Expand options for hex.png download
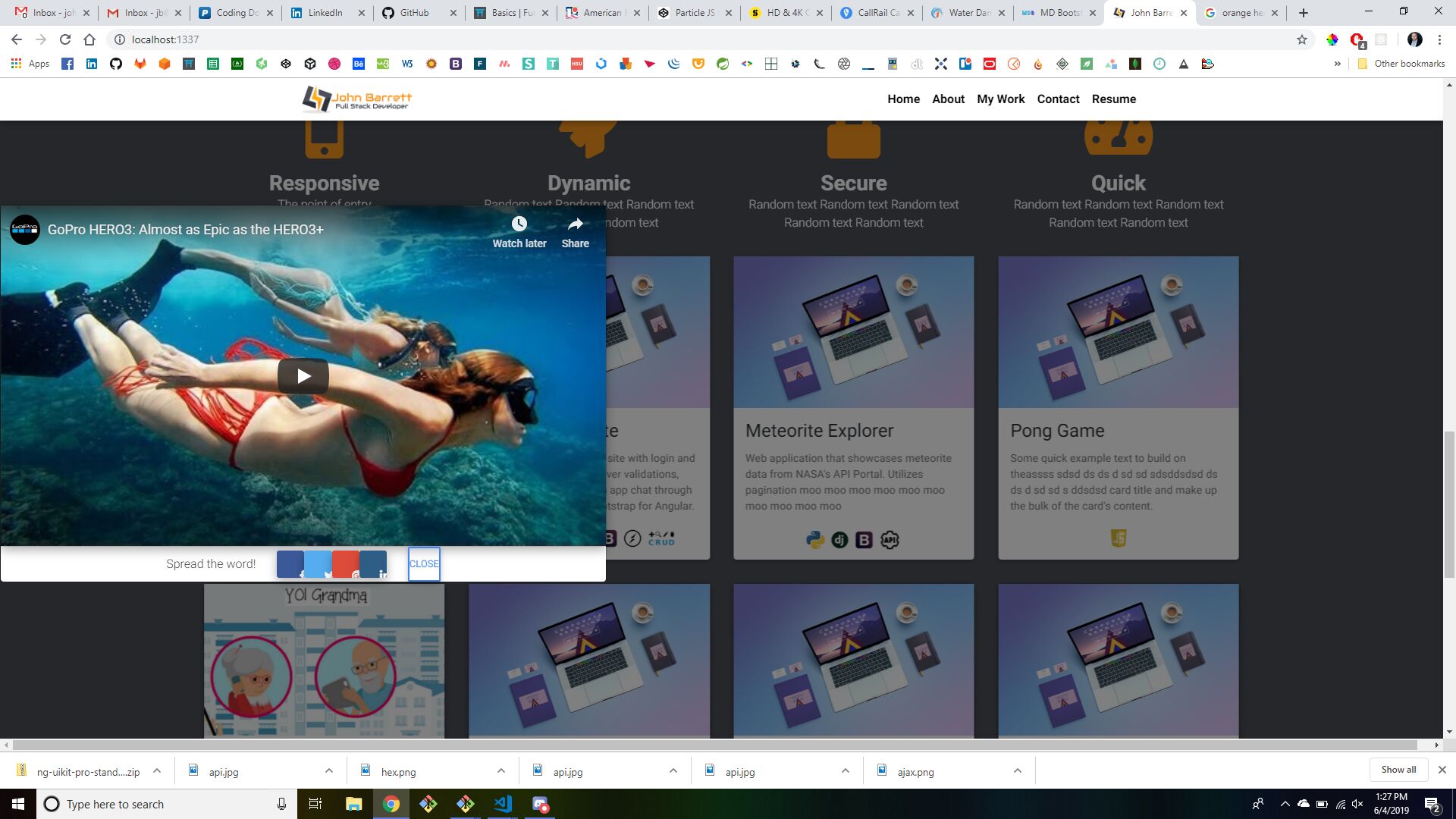1456x819 pixels. click(x=501, y=771)
